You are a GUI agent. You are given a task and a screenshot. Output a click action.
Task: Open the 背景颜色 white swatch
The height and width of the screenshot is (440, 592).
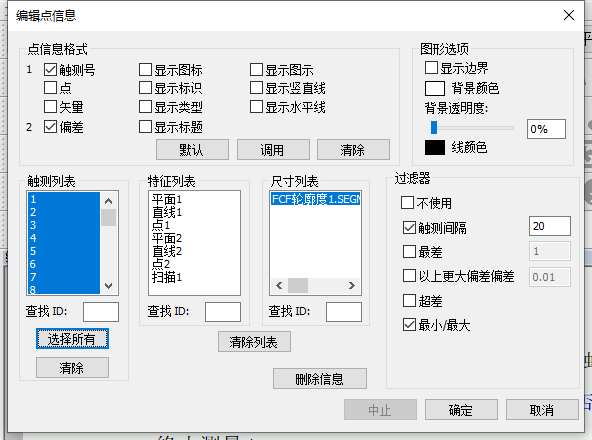(x=435, y=89)
